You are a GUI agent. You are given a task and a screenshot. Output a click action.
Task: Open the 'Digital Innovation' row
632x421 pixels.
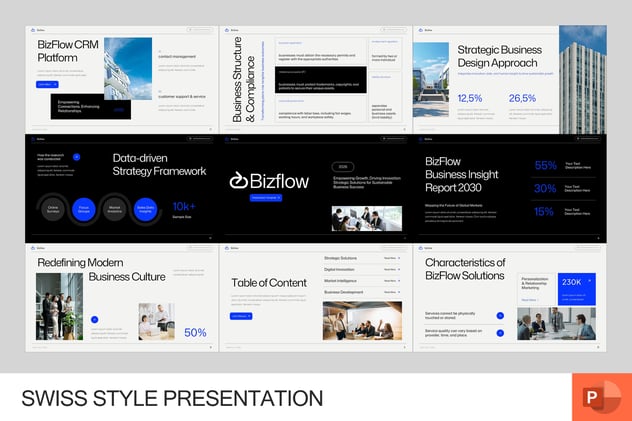[362, 269]
